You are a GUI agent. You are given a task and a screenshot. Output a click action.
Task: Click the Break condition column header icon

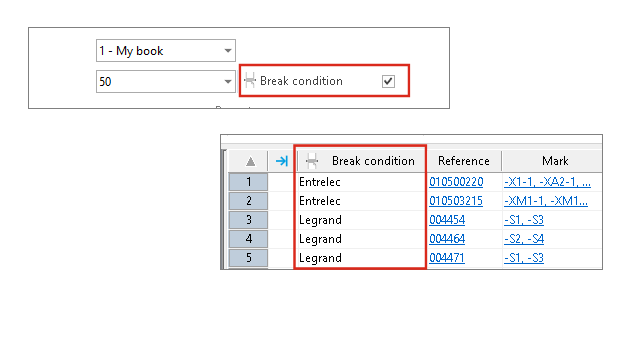pos(312,161)
